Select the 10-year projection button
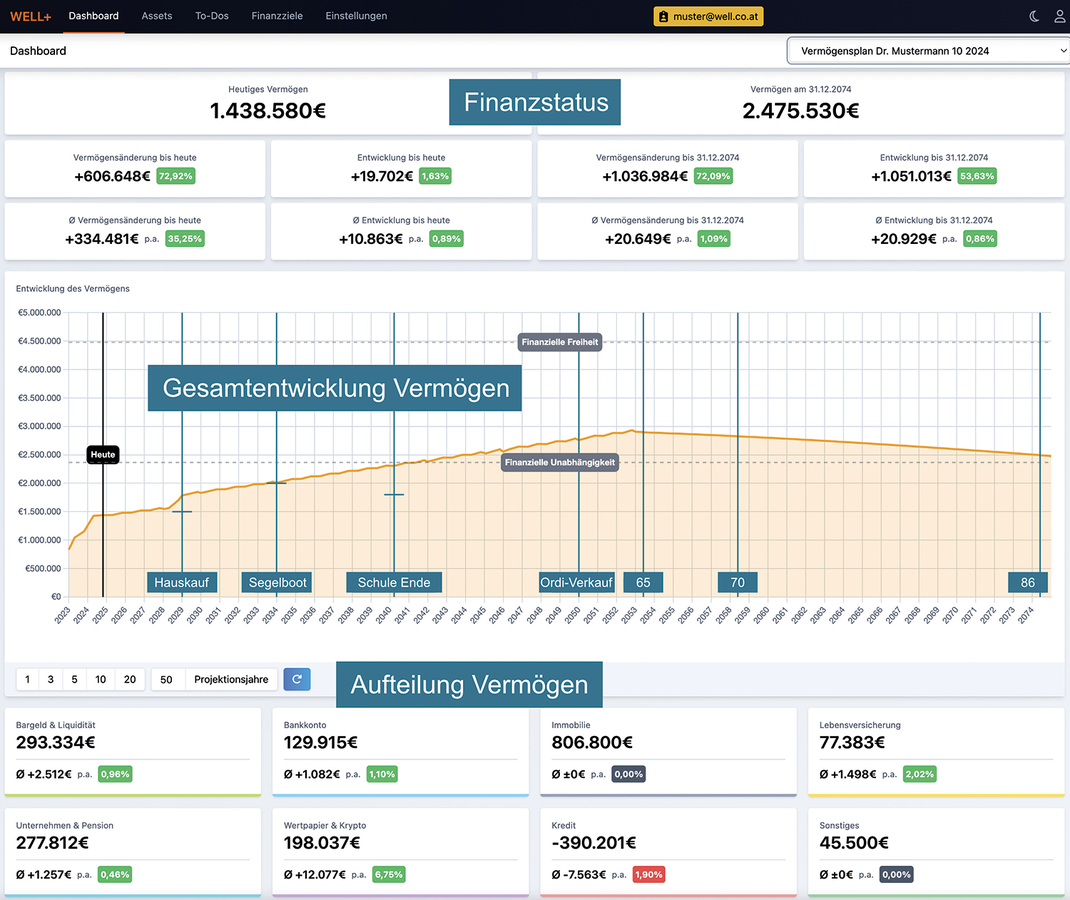The height and width of the screenshot is (900, 1070). 100,679
